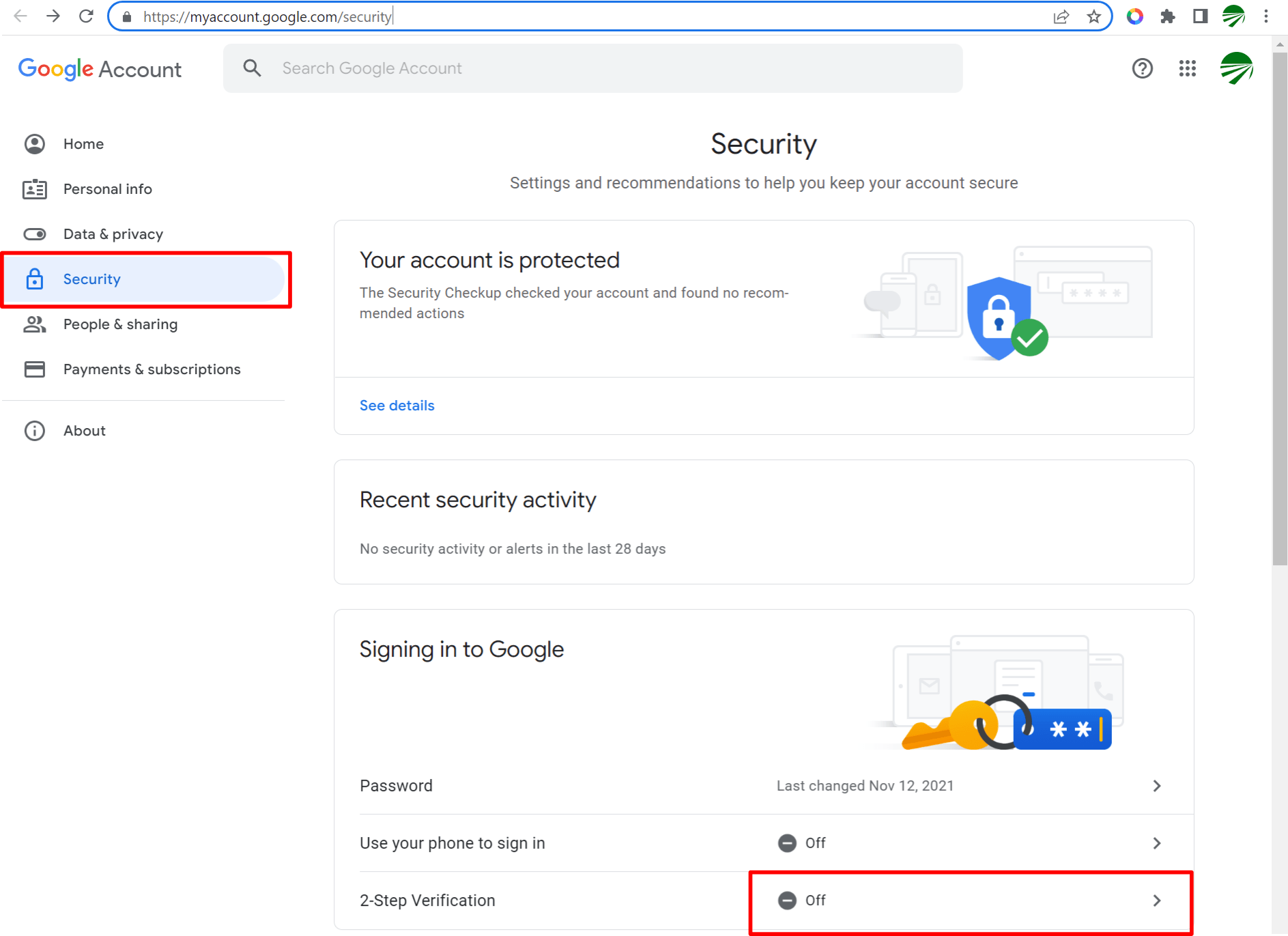
Task: Expand the Password row chevron
Action: tap(1157, 786)
